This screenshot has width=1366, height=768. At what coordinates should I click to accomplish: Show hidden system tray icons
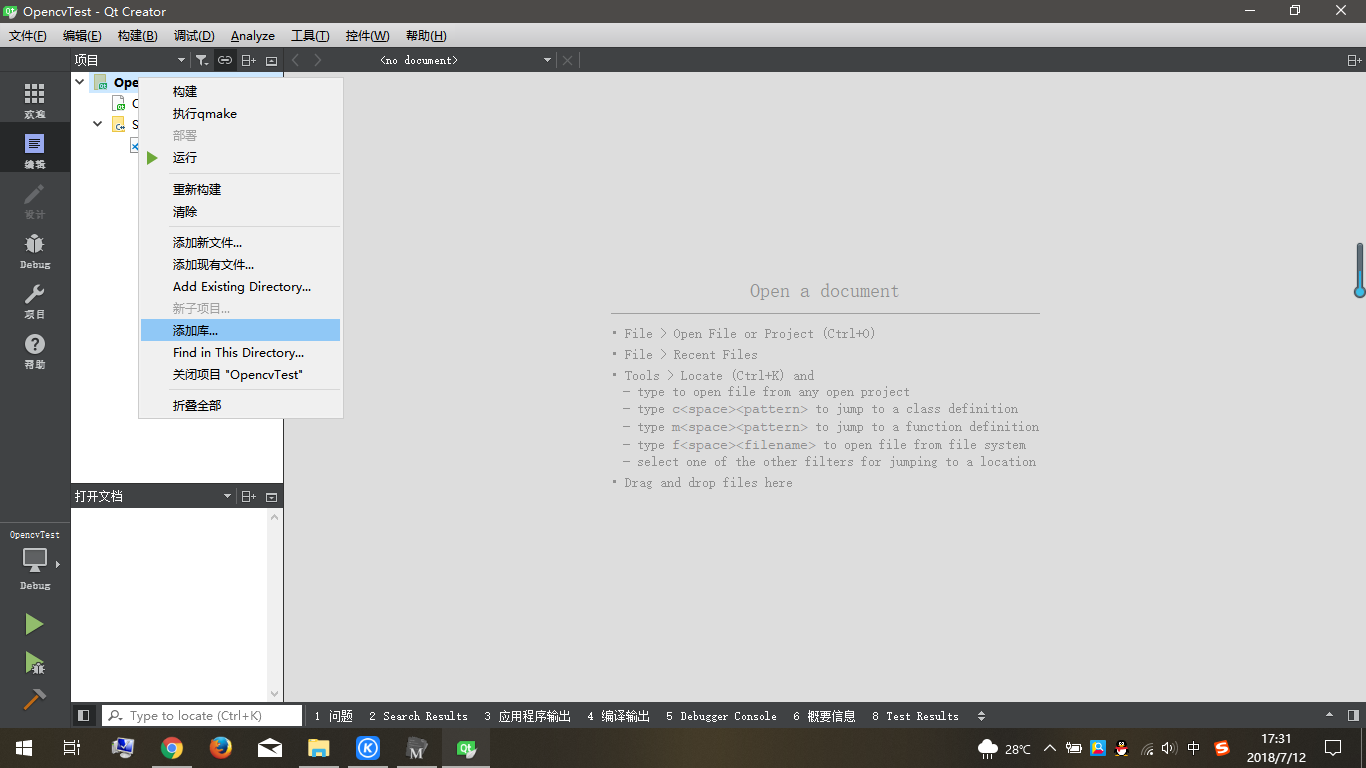[x=1050, y=748]
